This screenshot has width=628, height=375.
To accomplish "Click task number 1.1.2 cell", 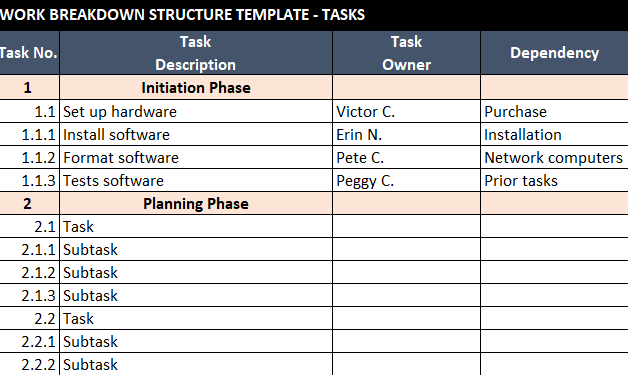I will pos(29,157).
